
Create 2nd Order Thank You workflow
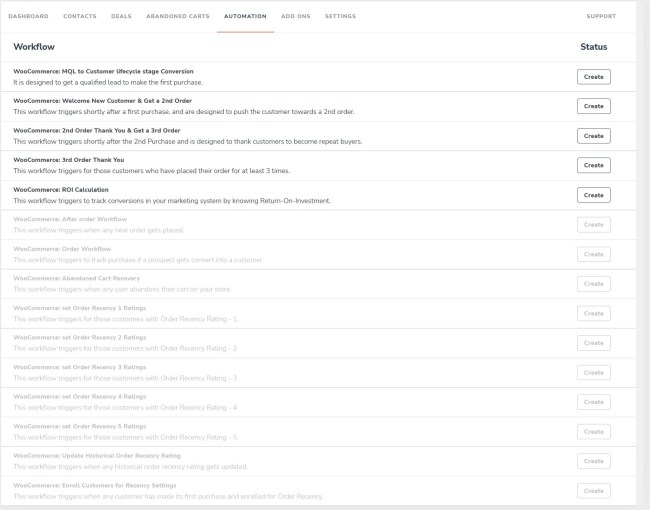(x=593, y=135)
